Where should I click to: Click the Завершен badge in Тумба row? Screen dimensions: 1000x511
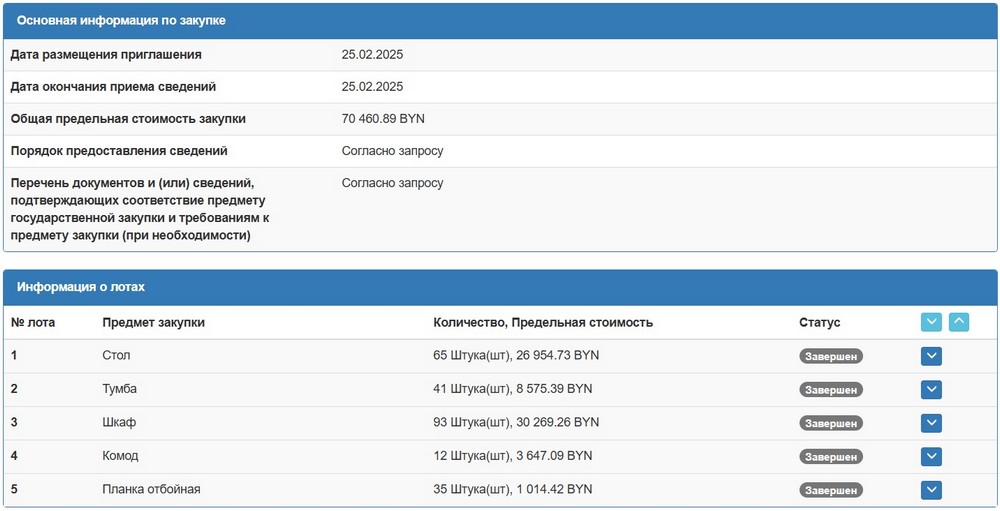(830, 390)
